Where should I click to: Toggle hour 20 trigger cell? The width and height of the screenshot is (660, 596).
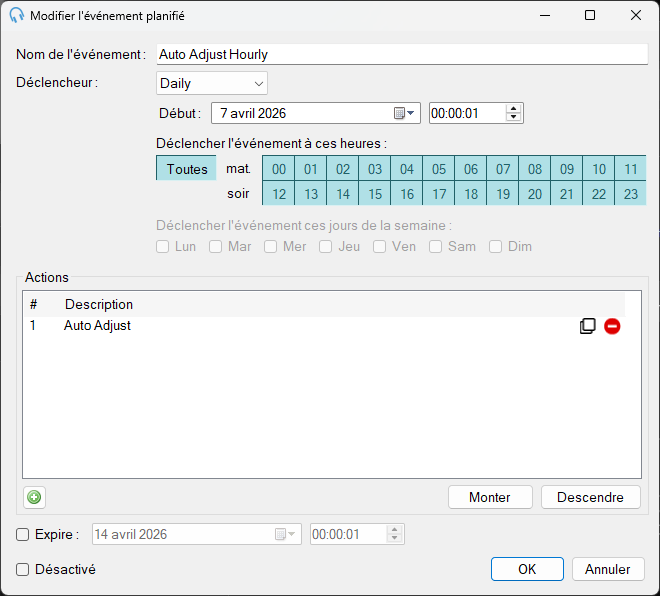coord(535,194)
